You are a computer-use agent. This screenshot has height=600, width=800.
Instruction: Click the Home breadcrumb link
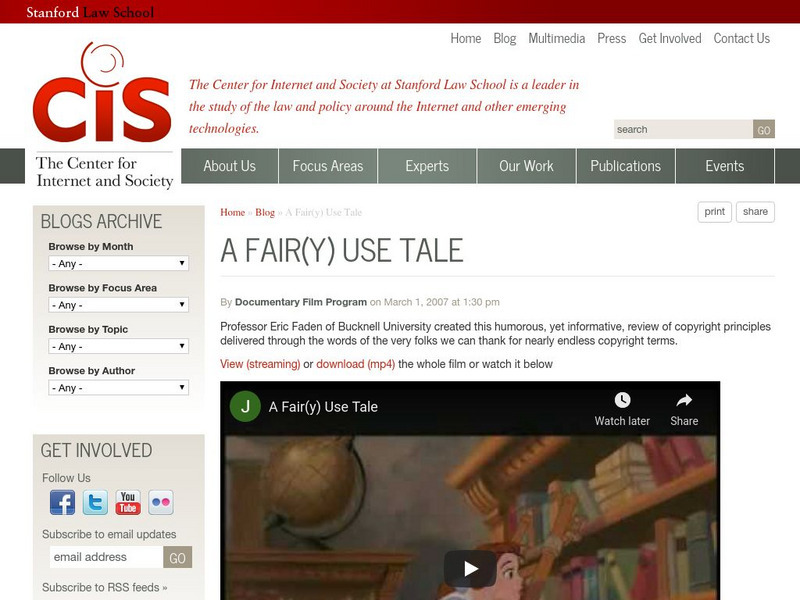233,212
